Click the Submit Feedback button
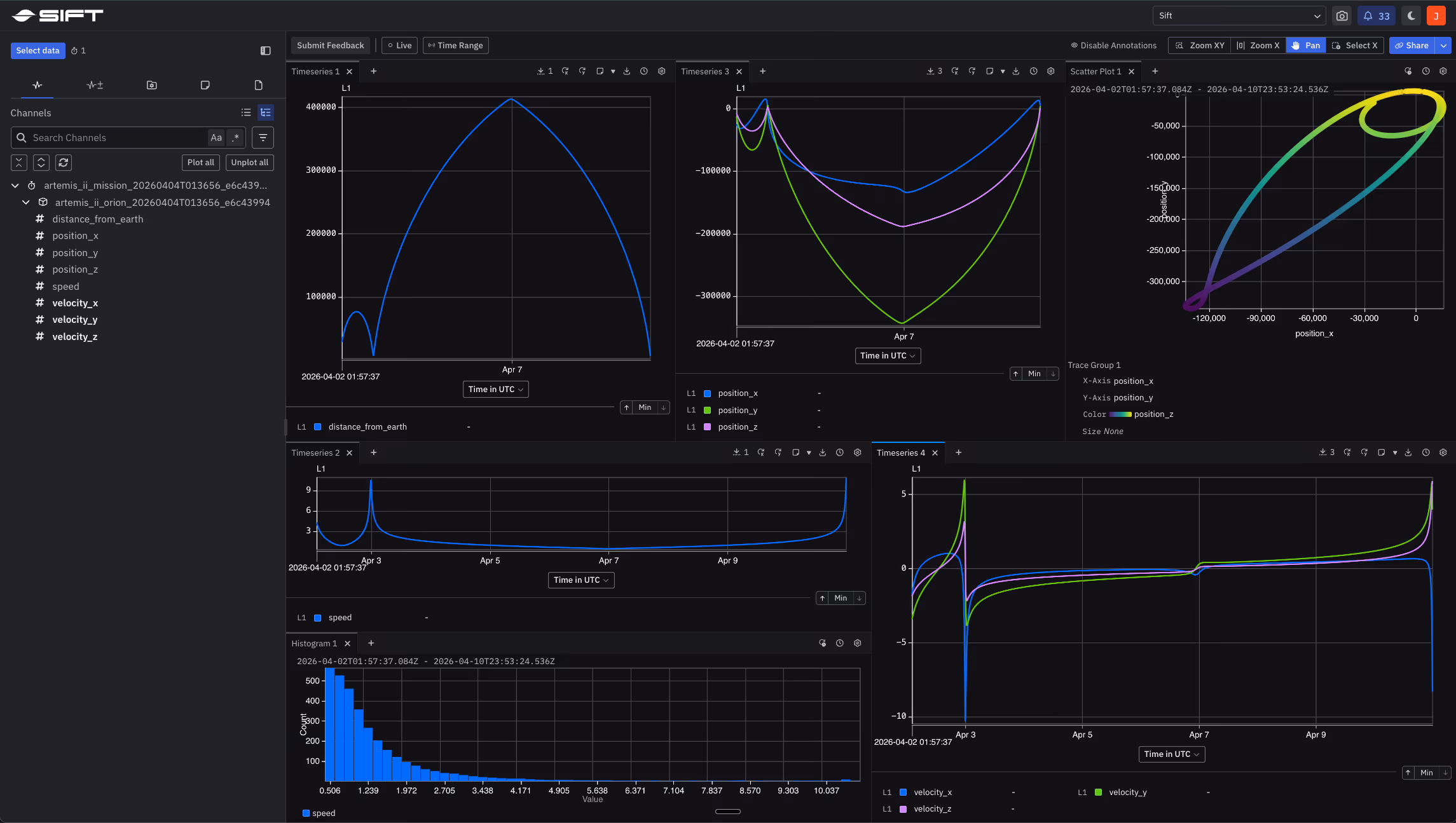Viewport: 1456px width, 823px height. click(x=330, y=46)
